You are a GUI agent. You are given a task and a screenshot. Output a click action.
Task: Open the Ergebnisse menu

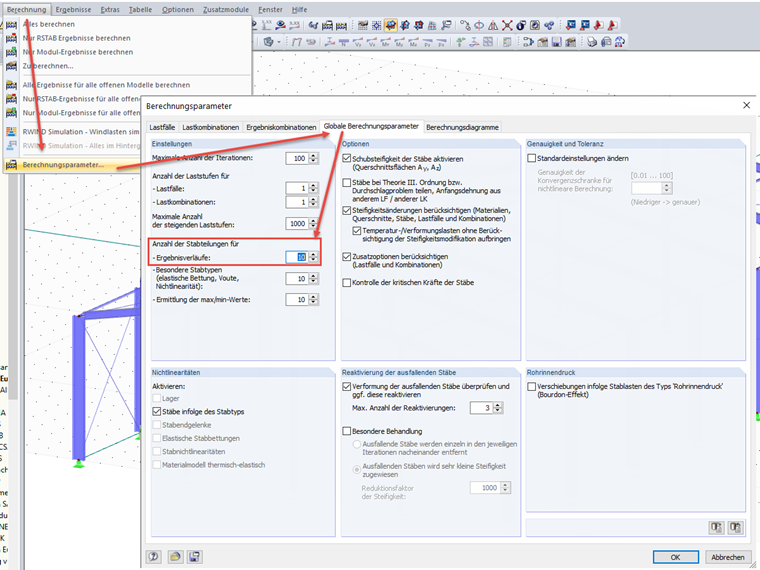coord(73,10)
